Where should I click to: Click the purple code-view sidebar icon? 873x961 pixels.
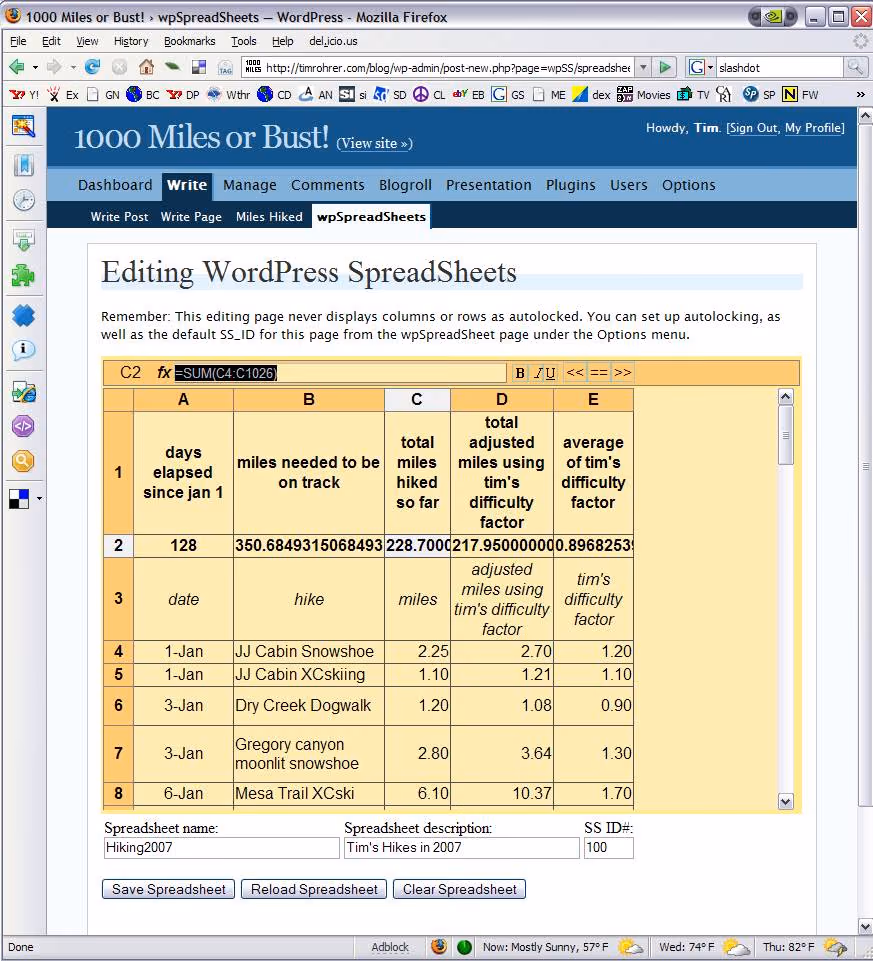point(23,426)
